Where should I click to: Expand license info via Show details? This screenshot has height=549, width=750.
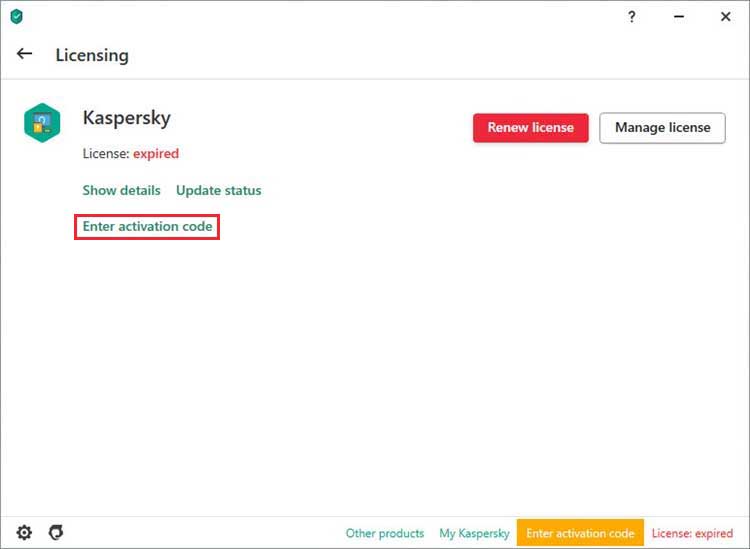point(121,190)
